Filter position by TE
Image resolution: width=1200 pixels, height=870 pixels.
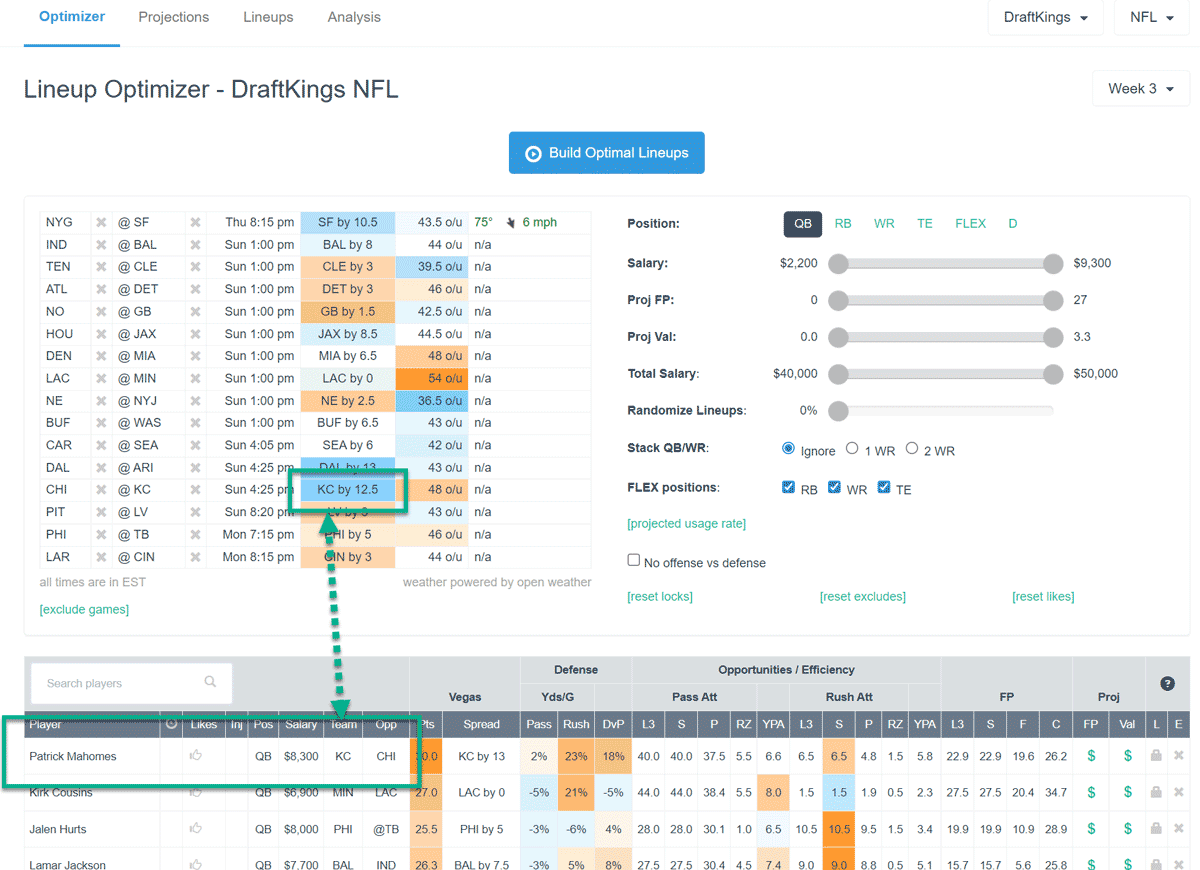click(925, 224)
